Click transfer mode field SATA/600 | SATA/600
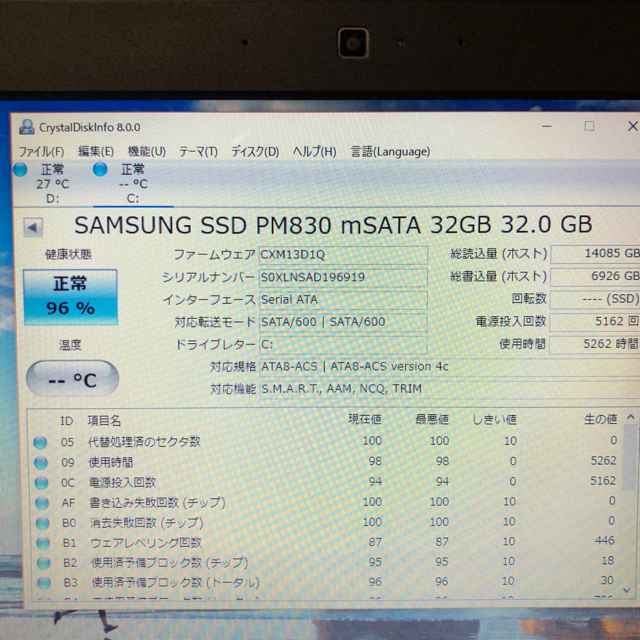The height and width of the screenshot is (640, 640). pyautogui.click(x=343, y=322)
